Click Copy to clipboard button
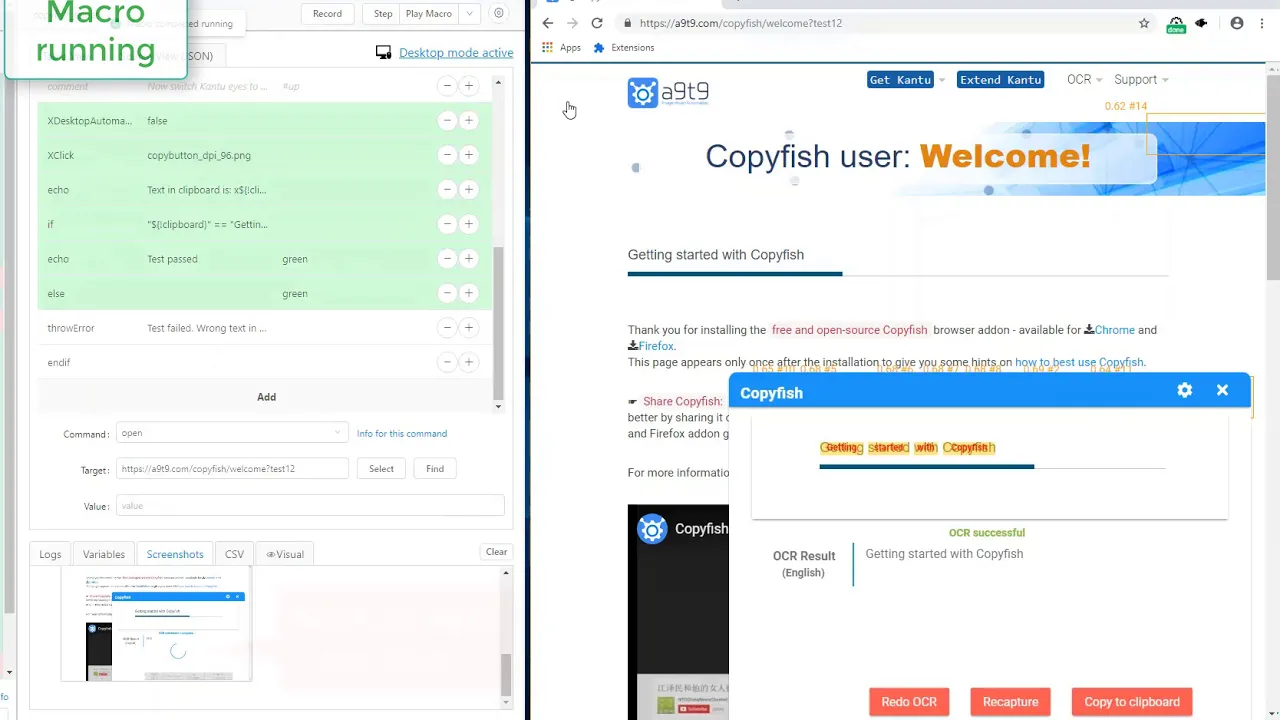This screenshot has height=720, width=1280. tap(1132, 702)
